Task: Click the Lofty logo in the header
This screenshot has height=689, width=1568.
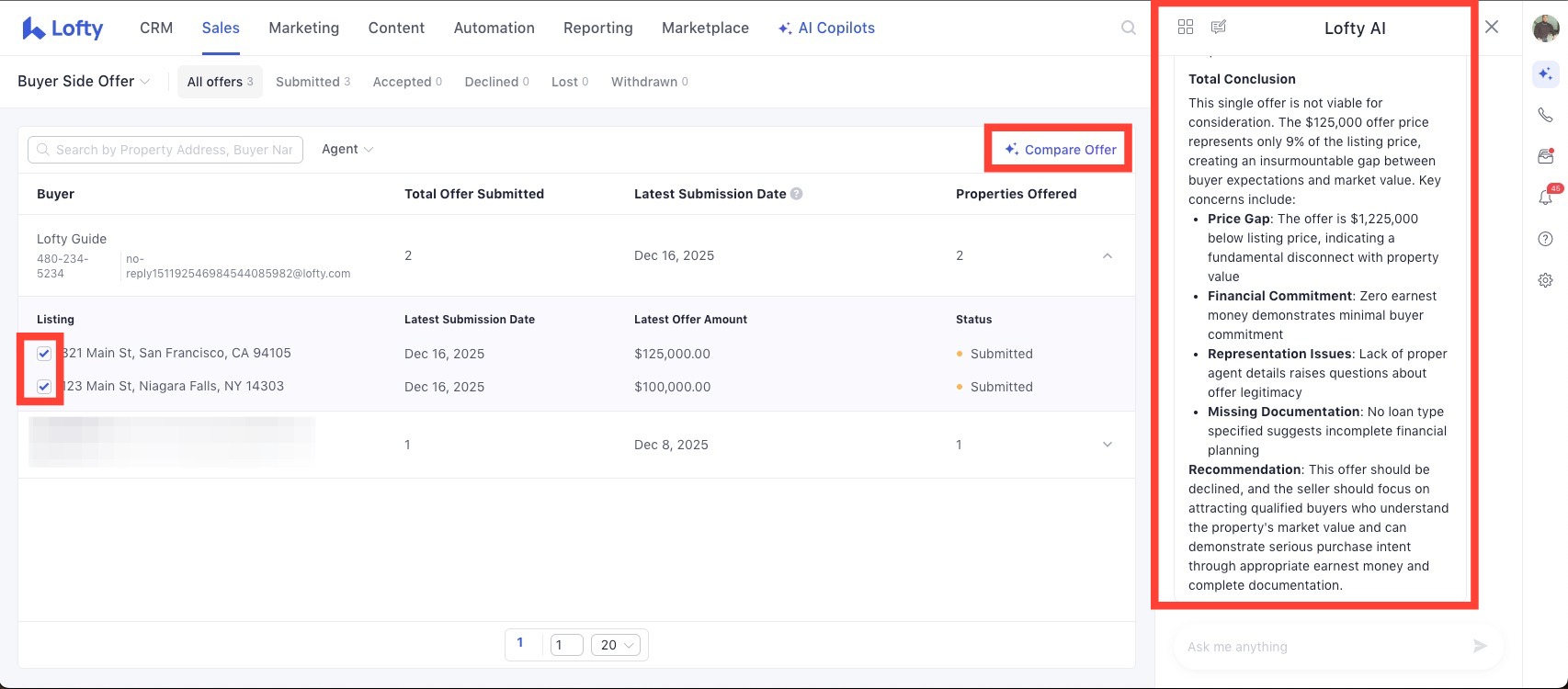Action: click(62, 28)
